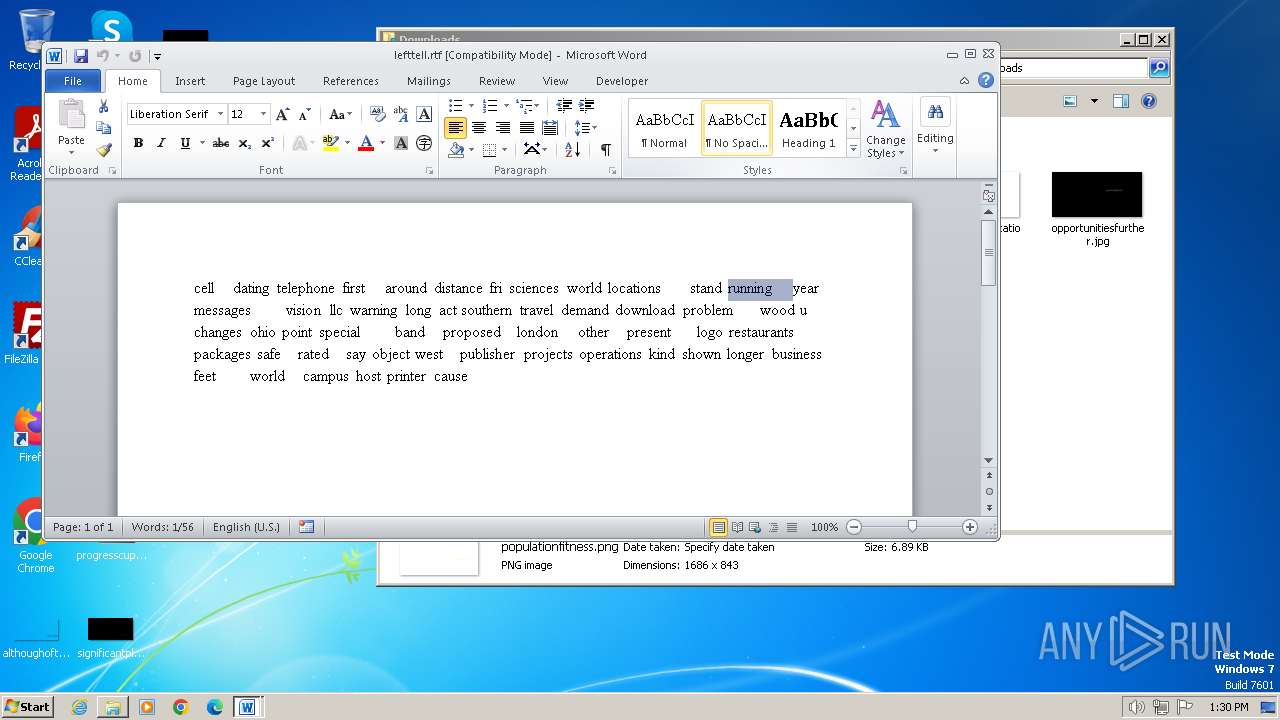Open the Font dialog launcher

430,171
